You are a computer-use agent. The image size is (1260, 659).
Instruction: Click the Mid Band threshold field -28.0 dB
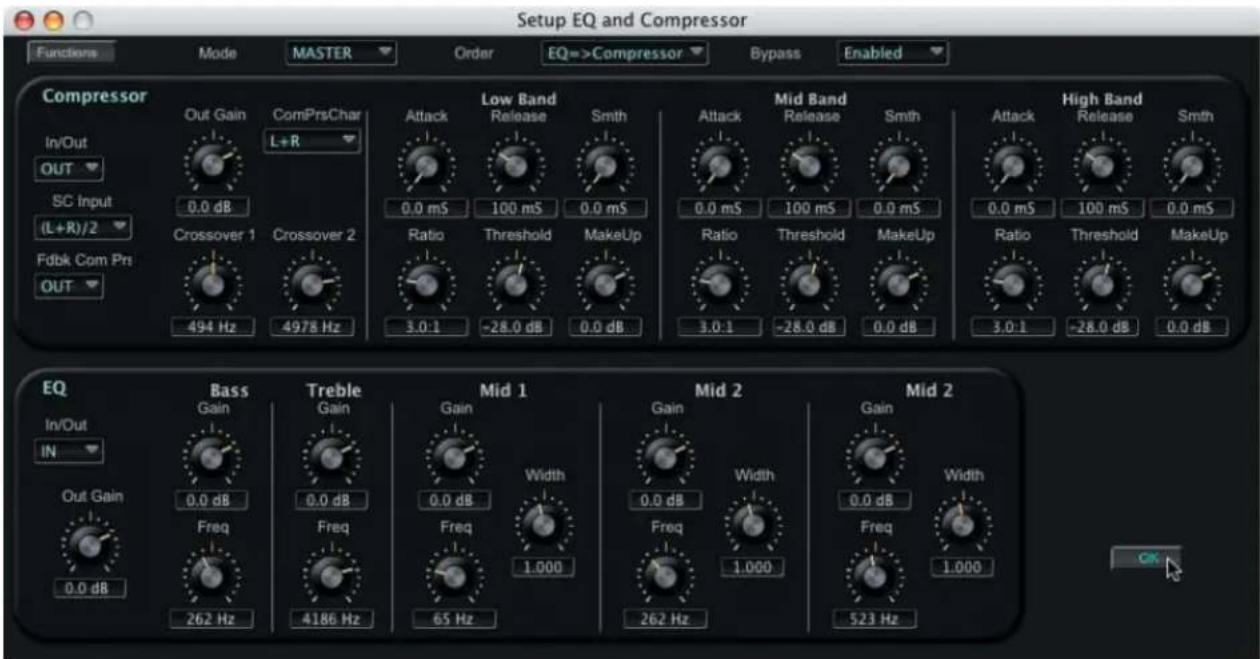[x=810, y=327]
